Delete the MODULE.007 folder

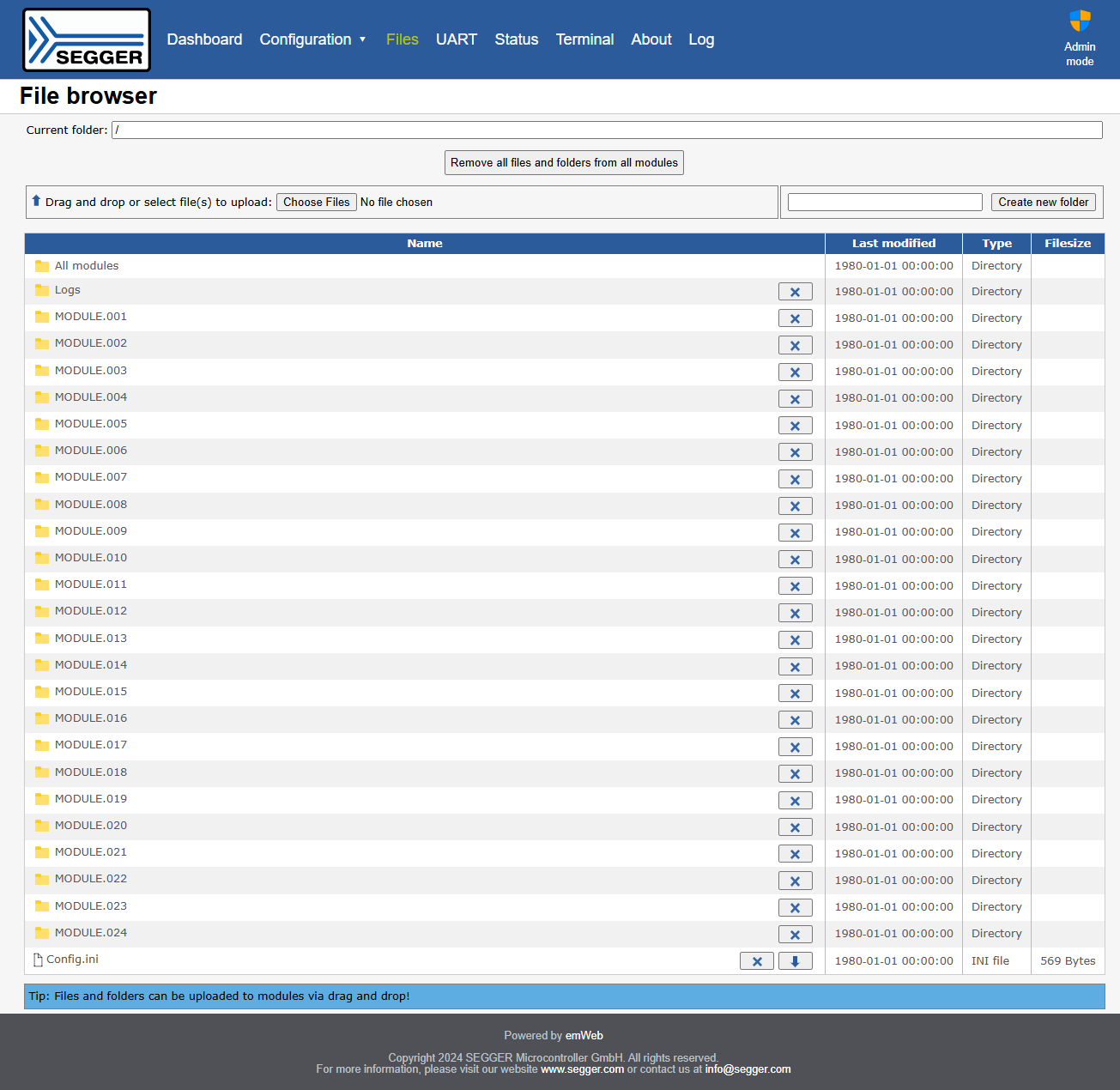[795, 479]
